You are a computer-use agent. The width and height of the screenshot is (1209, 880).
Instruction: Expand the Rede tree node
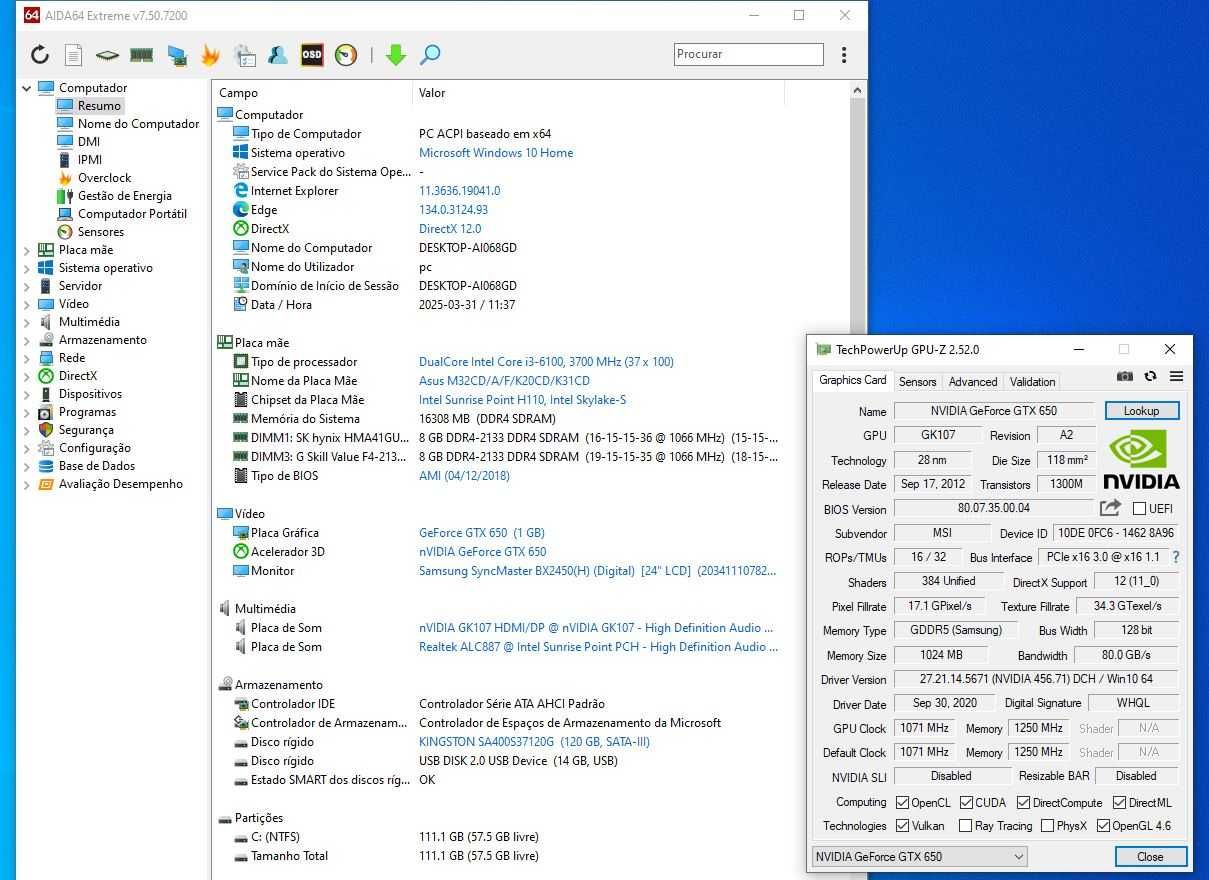27,358
